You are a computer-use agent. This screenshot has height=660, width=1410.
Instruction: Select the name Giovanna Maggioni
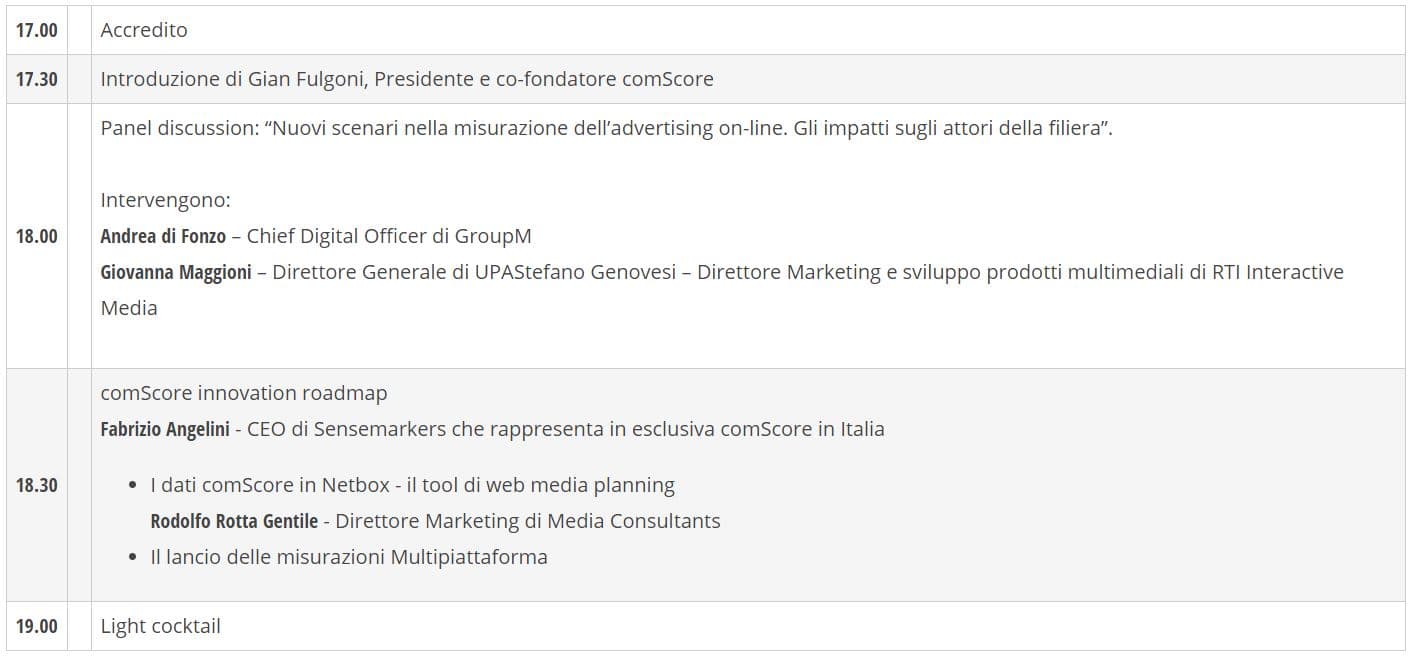176,272
